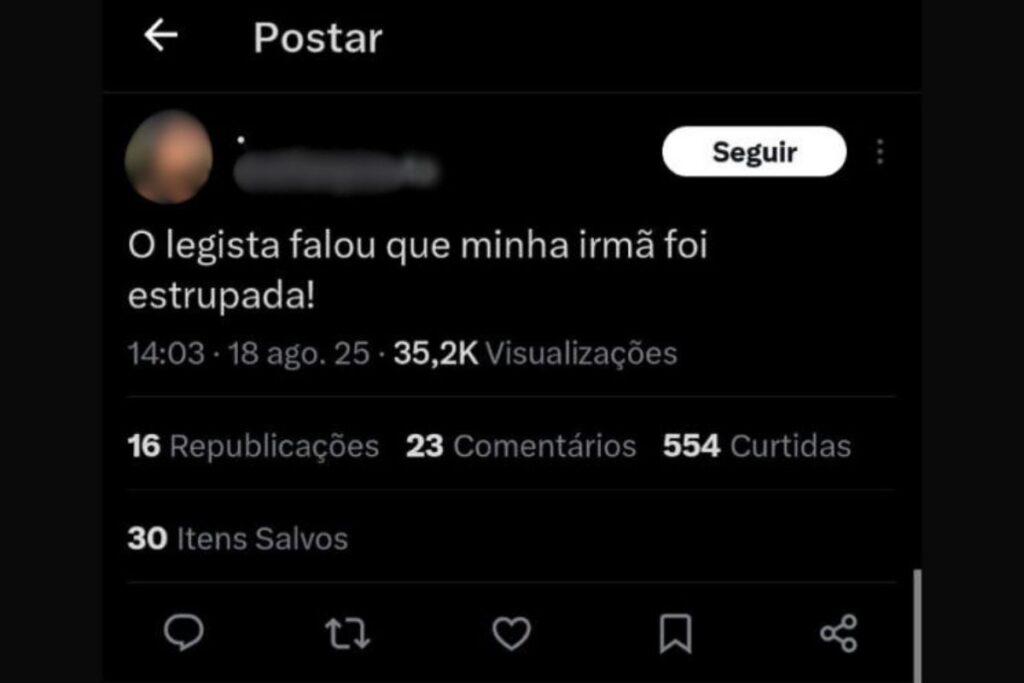Tap the repost arrows icon
The image size is (1024, 683).
point(347,633)
